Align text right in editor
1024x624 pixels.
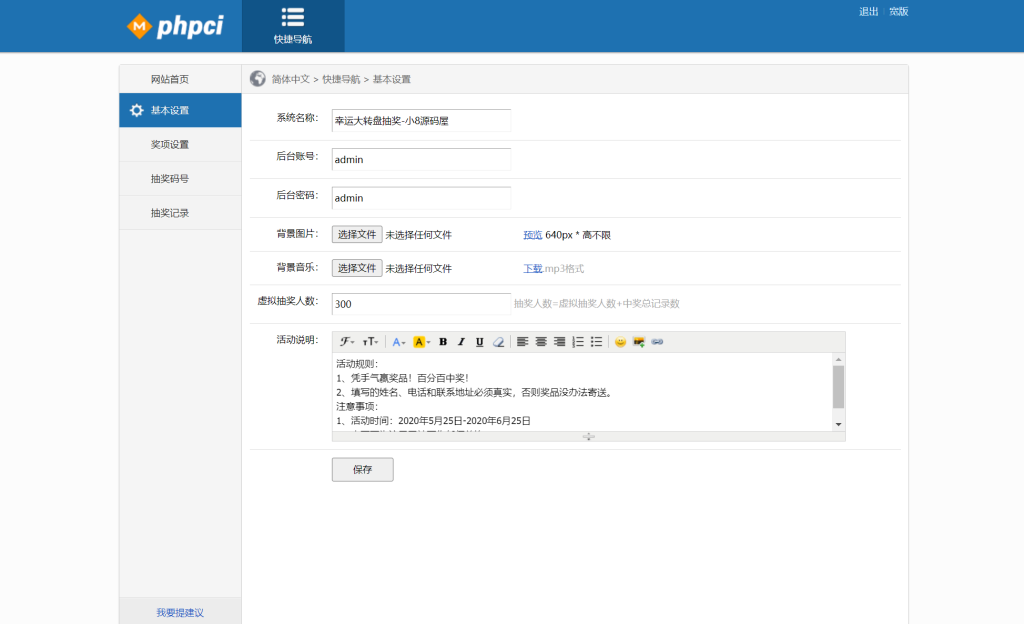(559, 342)
